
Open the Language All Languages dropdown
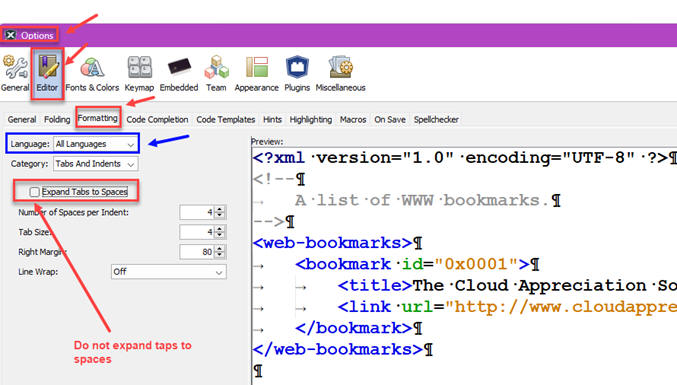[95, 144]
